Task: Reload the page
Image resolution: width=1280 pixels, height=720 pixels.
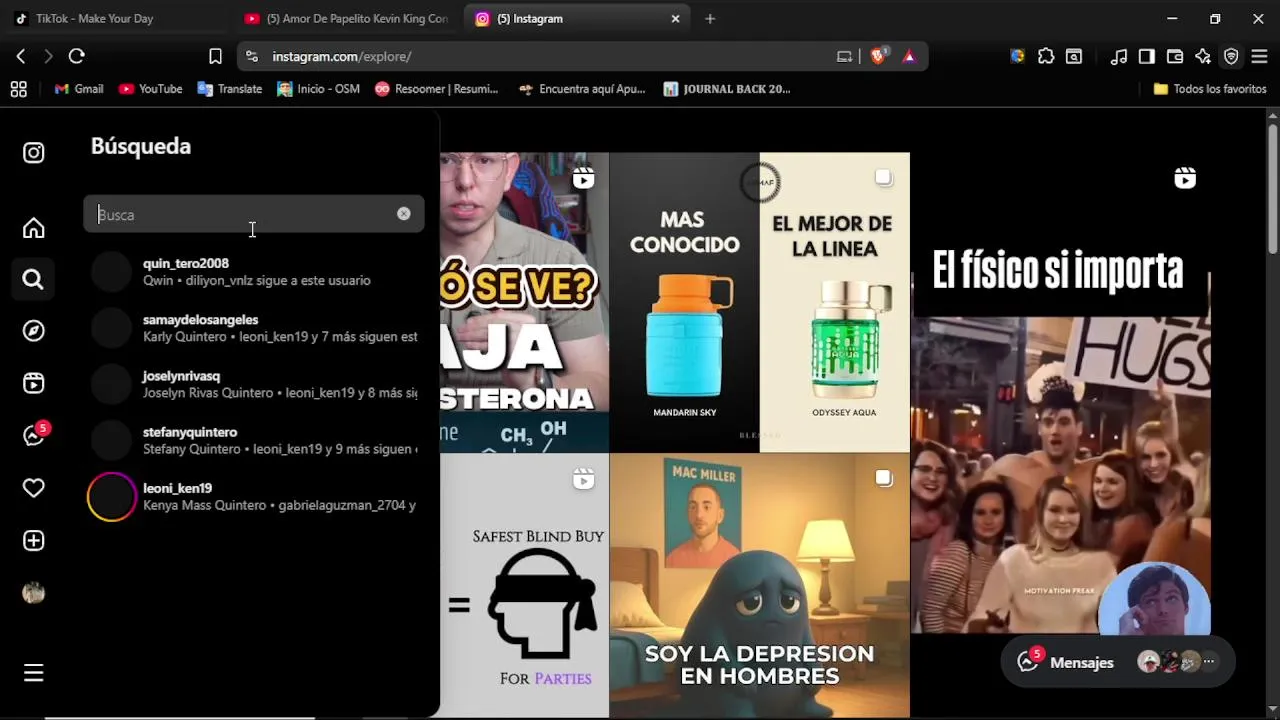Action: point(77,56)
